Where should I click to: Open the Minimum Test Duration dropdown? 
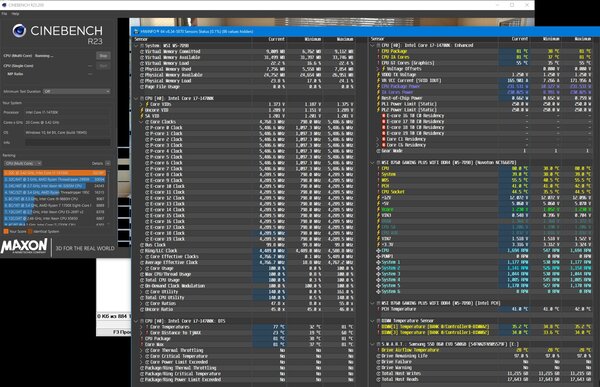(77, 91)
